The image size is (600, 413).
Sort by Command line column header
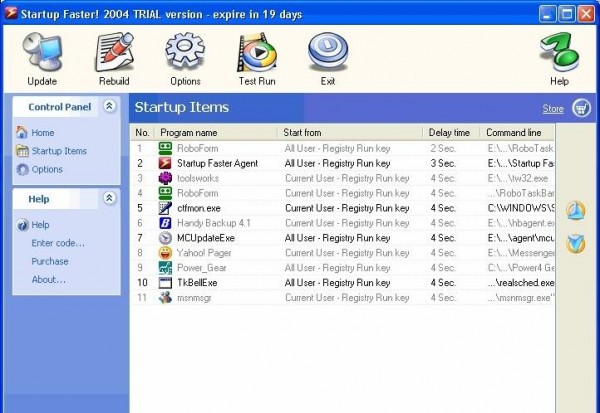coord(517,132)
